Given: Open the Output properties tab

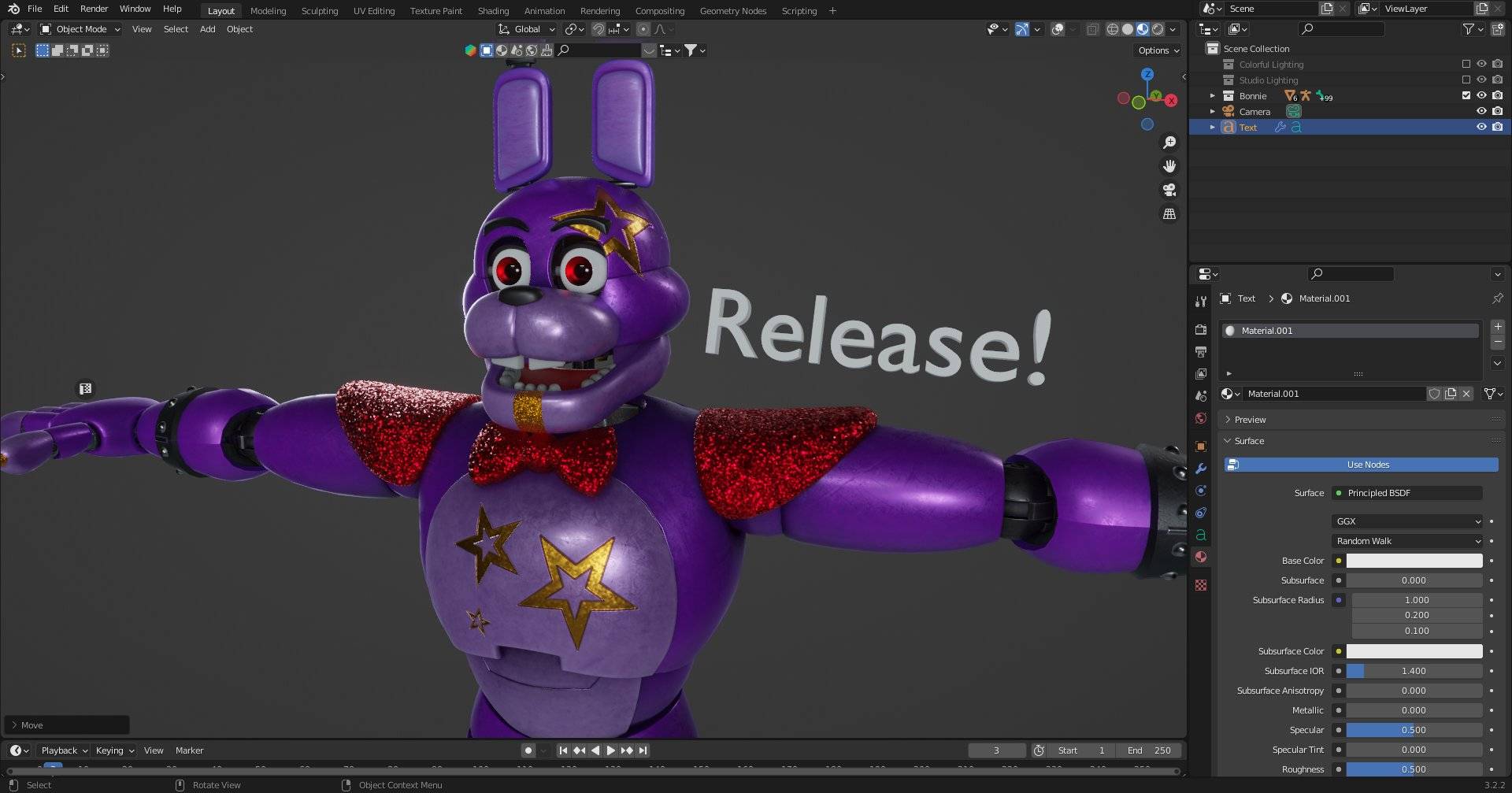Looking at the screenshot, I should (x=1200, y=352).
